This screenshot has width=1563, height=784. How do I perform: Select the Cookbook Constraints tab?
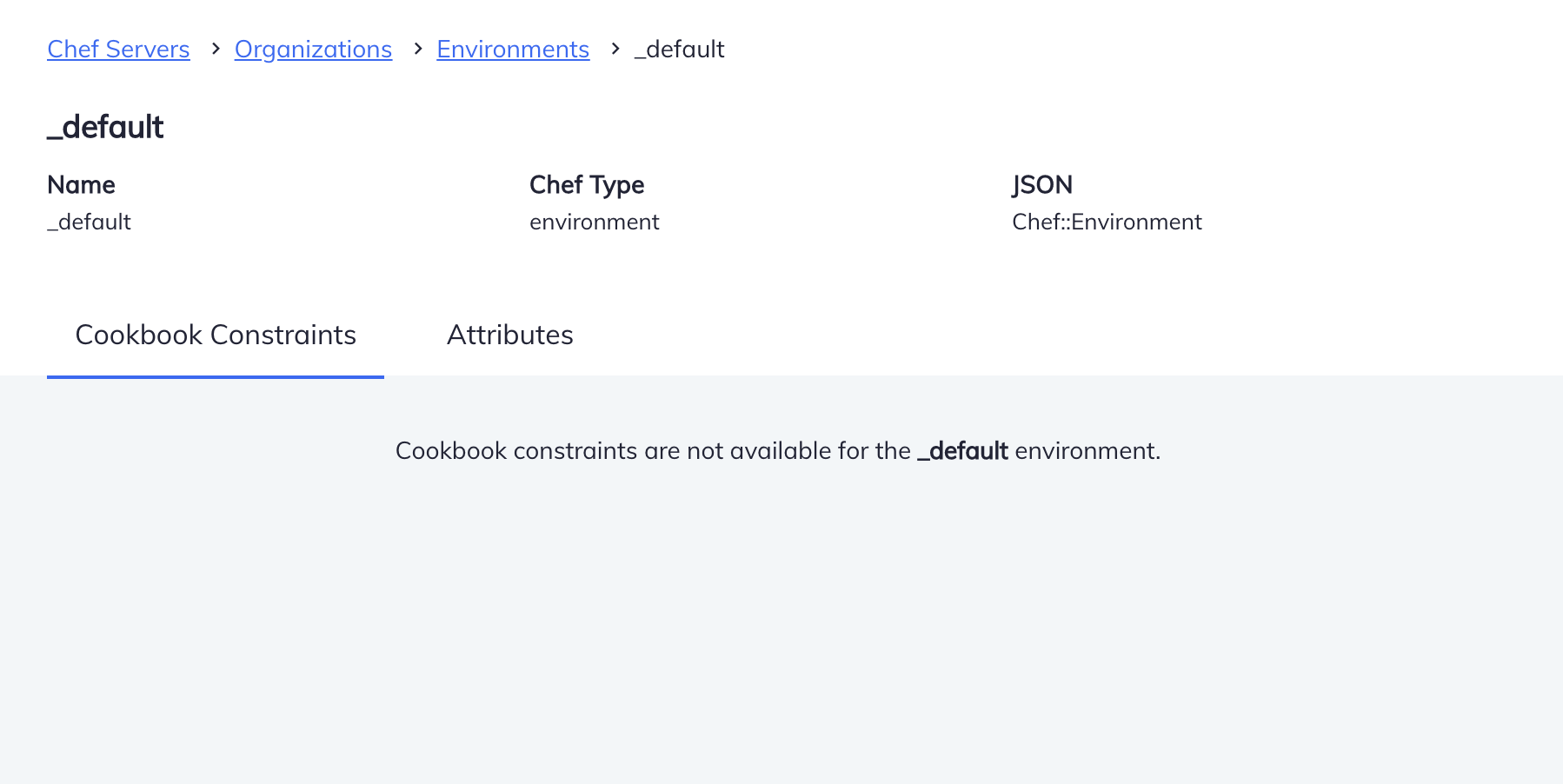click(216, 335)
